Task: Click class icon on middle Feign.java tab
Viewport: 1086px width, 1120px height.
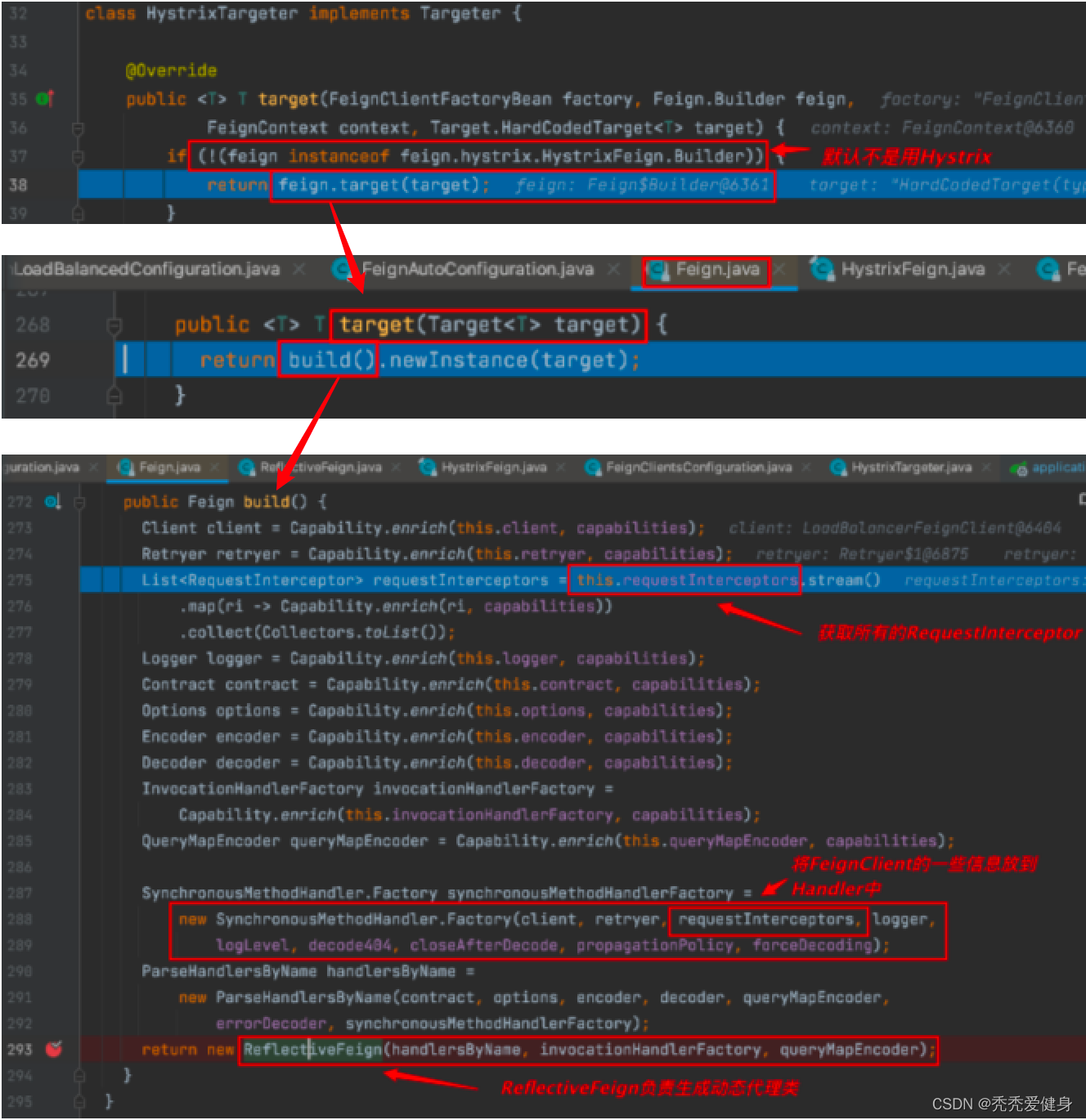Action: coord(658,269)
